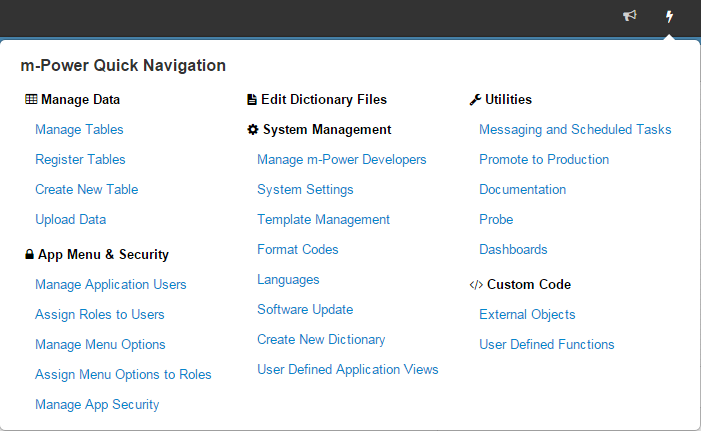This screenshot has height=431, width=701.
Task: Select Create New Dictionary
Action: [x=321, y=339]
